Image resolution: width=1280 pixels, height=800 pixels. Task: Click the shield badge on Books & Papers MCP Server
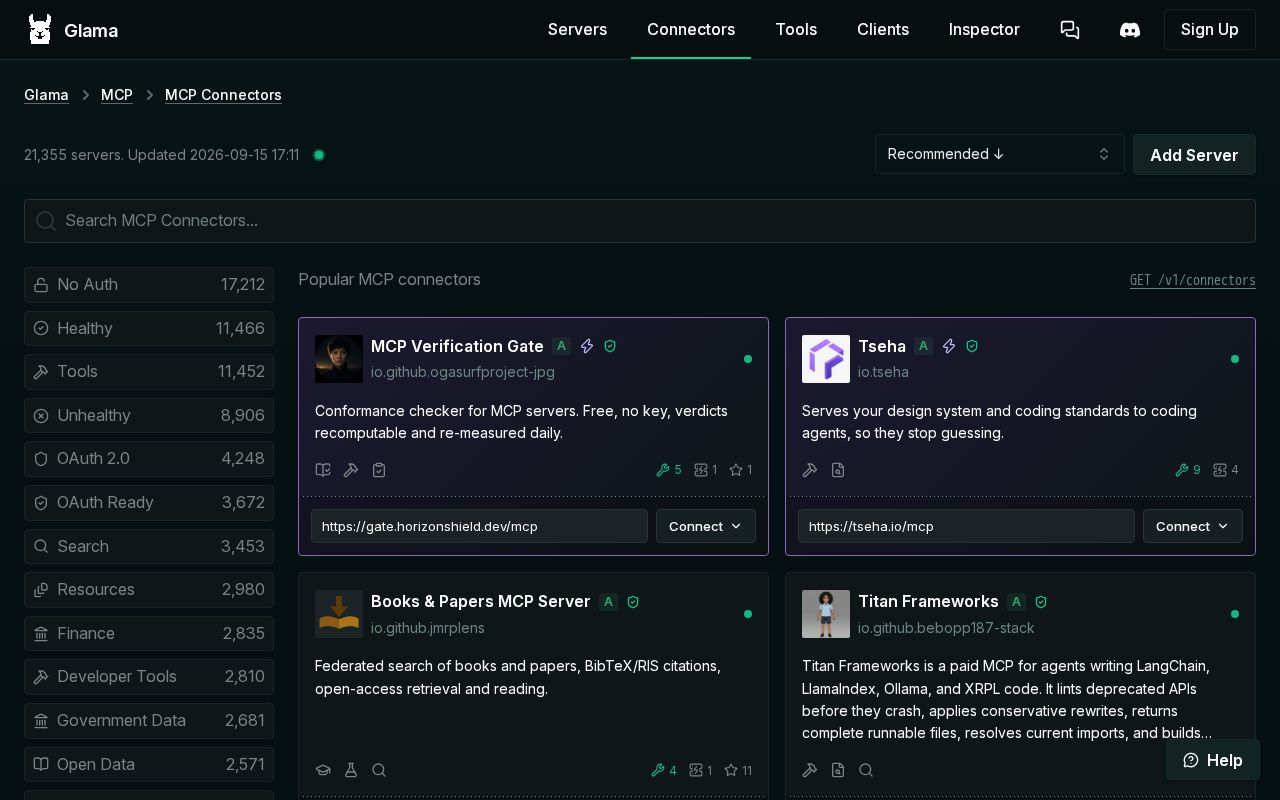click(633, 602)
